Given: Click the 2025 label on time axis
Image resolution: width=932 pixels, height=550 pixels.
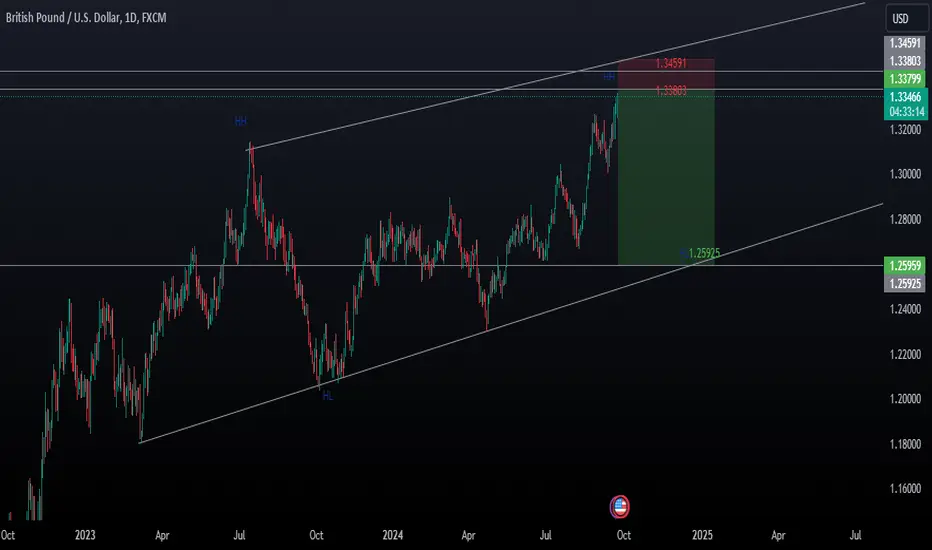Looking at the screenshot, I should pos(702,535).
